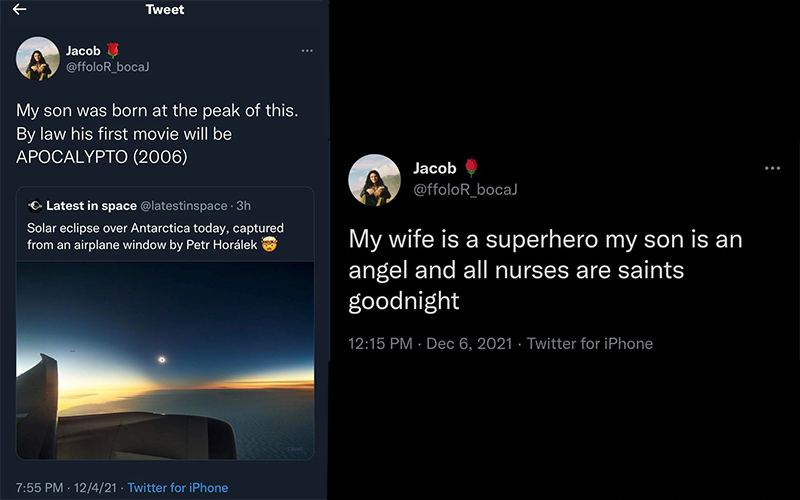Open the @ffoloR_bocaJ handle in right tweet
Screen dimensions: 800x500
[x=465, y=189]
